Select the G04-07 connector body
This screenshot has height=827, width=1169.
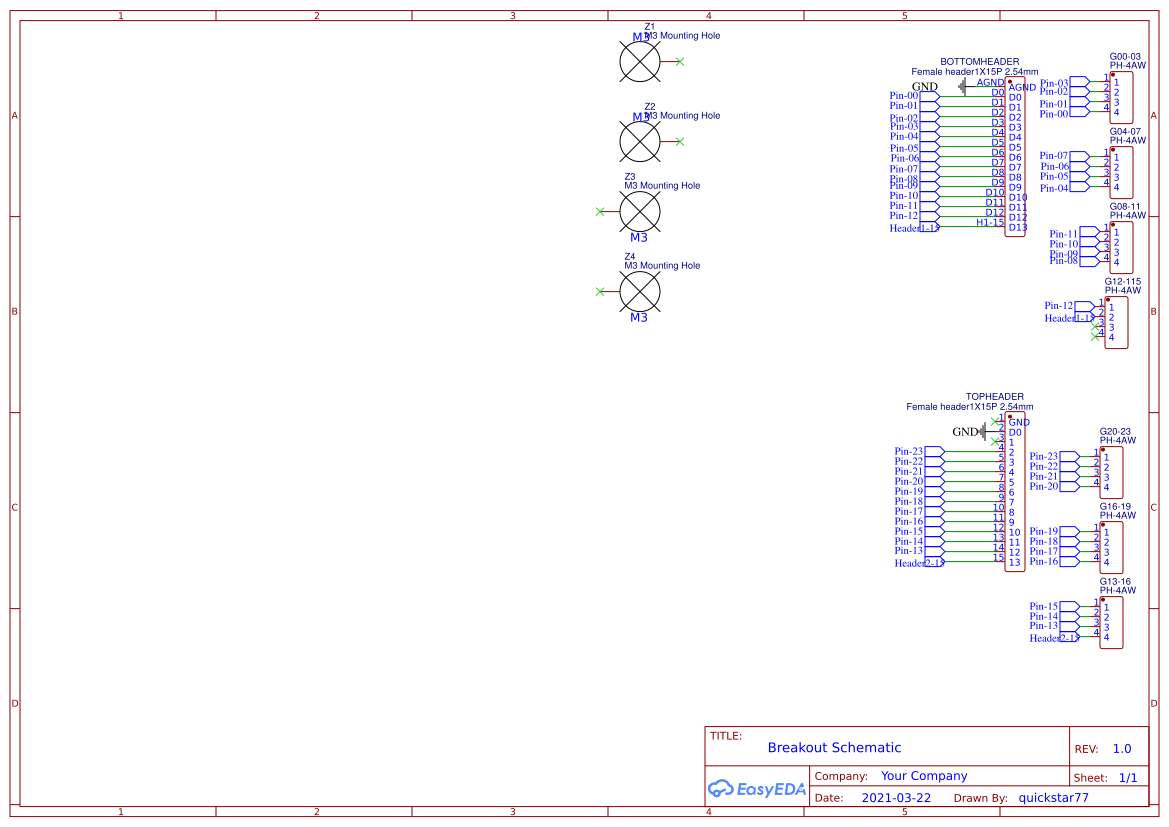click(1121, 173)
